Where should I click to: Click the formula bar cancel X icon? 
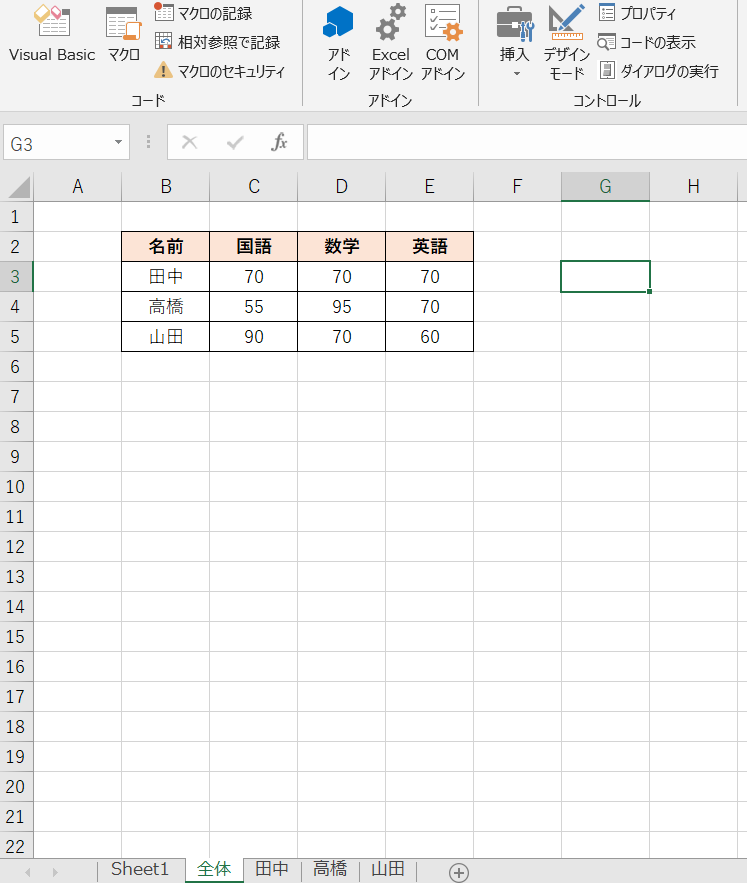pos(190,142)
